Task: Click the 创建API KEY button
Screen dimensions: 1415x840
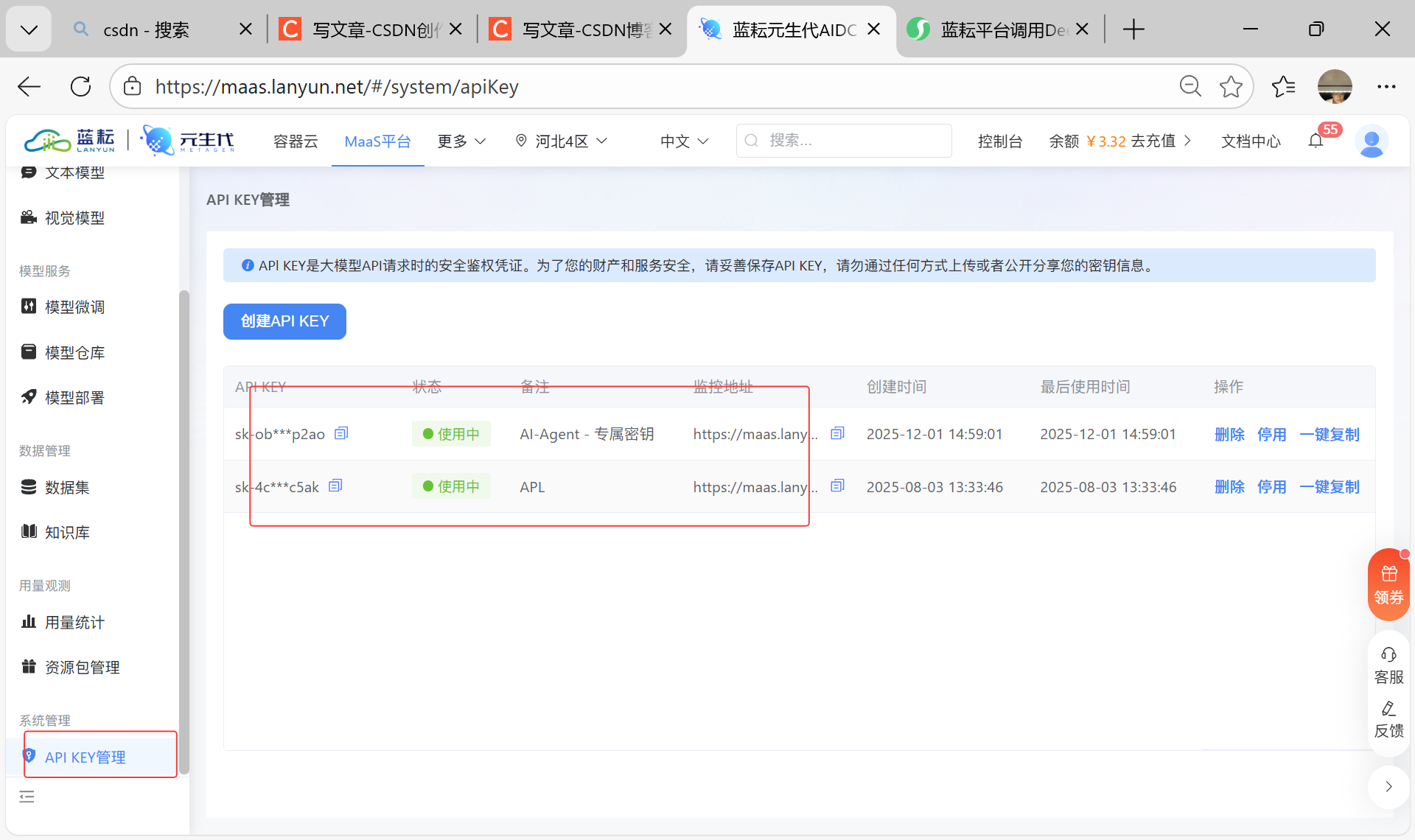Action: pos(284,321)
